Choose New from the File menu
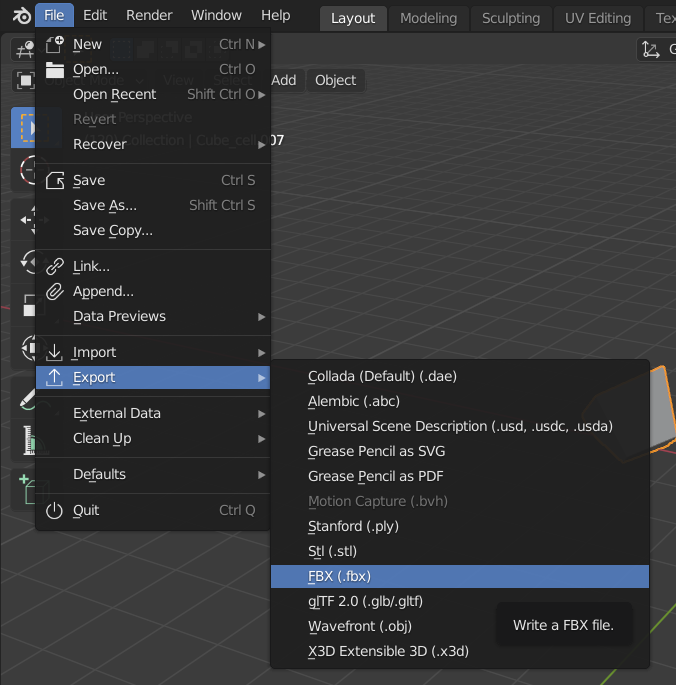This screenshot has height=685, width=676. [153, 45]
